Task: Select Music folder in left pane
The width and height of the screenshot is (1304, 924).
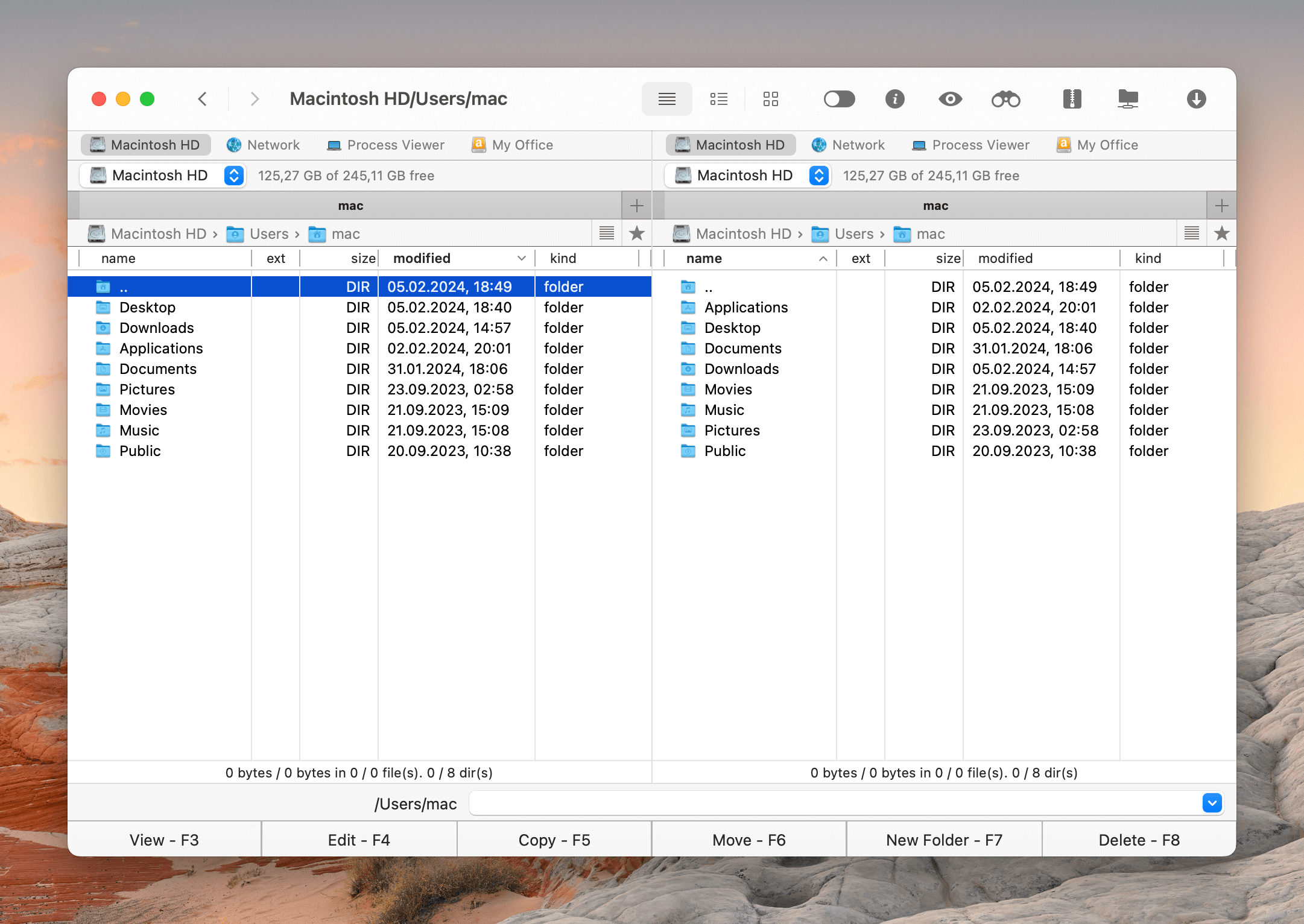Action: click(359, 430)
